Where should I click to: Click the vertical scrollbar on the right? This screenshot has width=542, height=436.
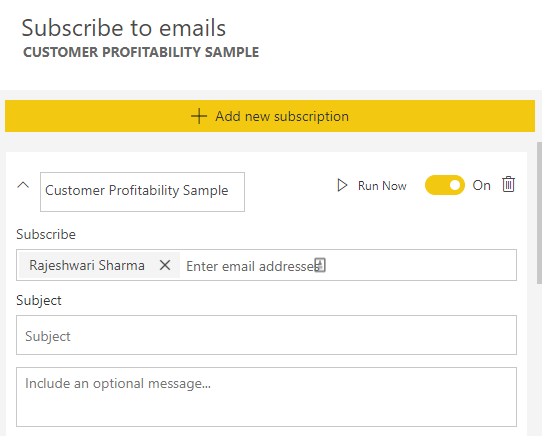(539, 213)
